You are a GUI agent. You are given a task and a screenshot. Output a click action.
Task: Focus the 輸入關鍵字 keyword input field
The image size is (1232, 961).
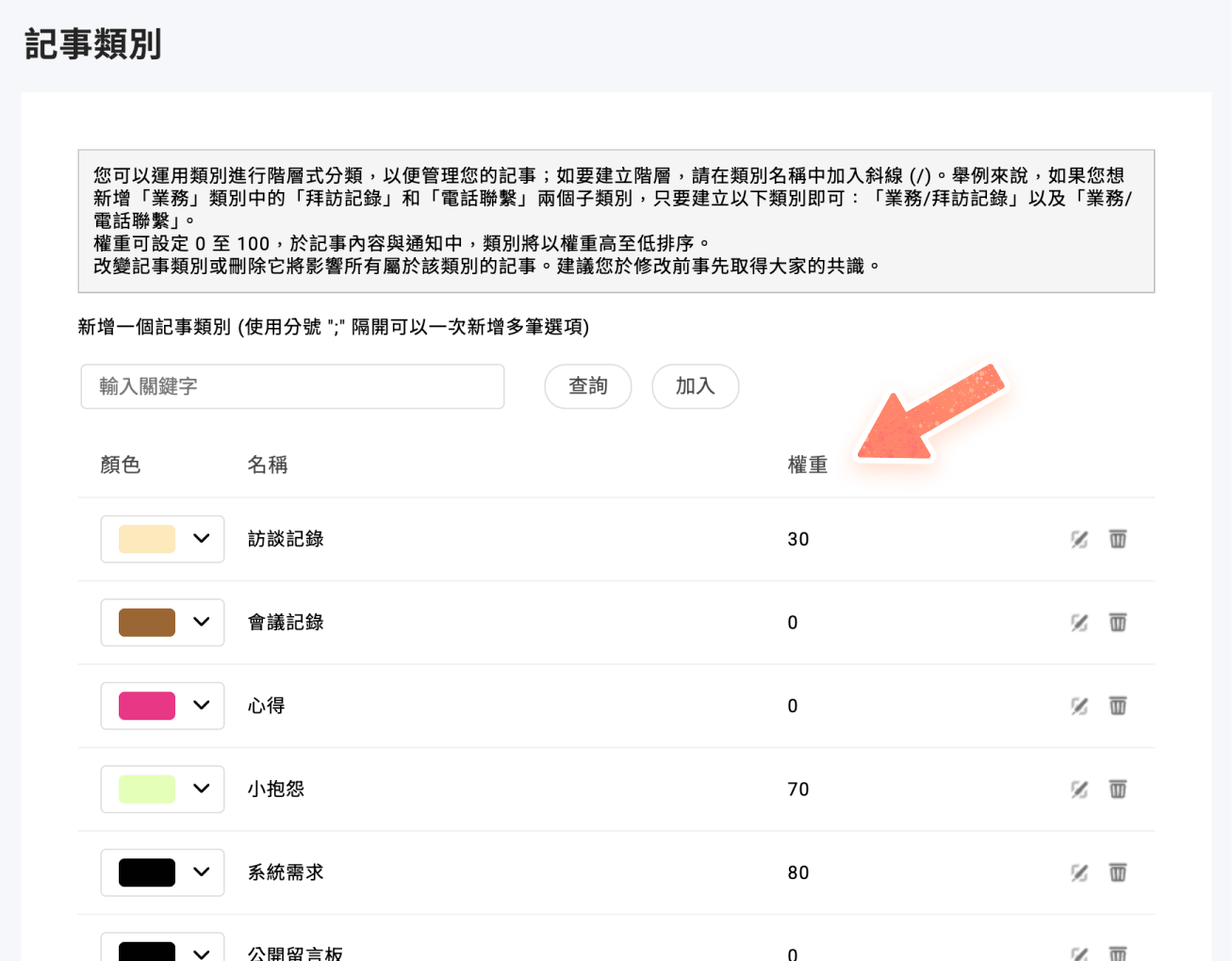point(292,386)
